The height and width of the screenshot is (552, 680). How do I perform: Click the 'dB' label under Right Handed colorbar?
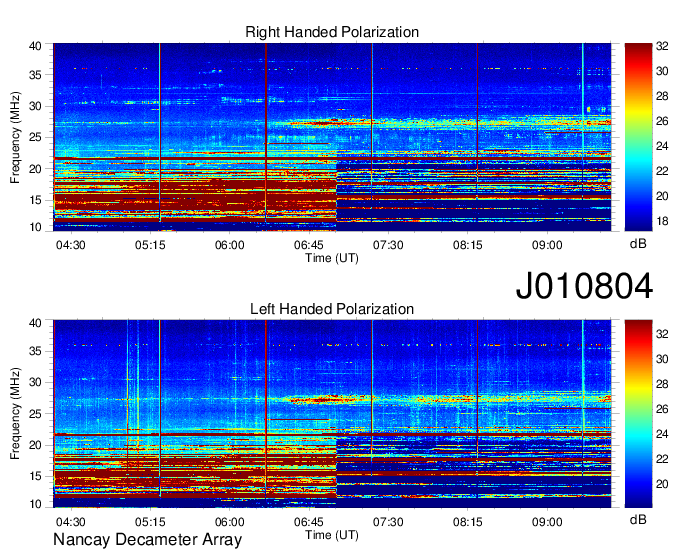(x=638, y=244)
